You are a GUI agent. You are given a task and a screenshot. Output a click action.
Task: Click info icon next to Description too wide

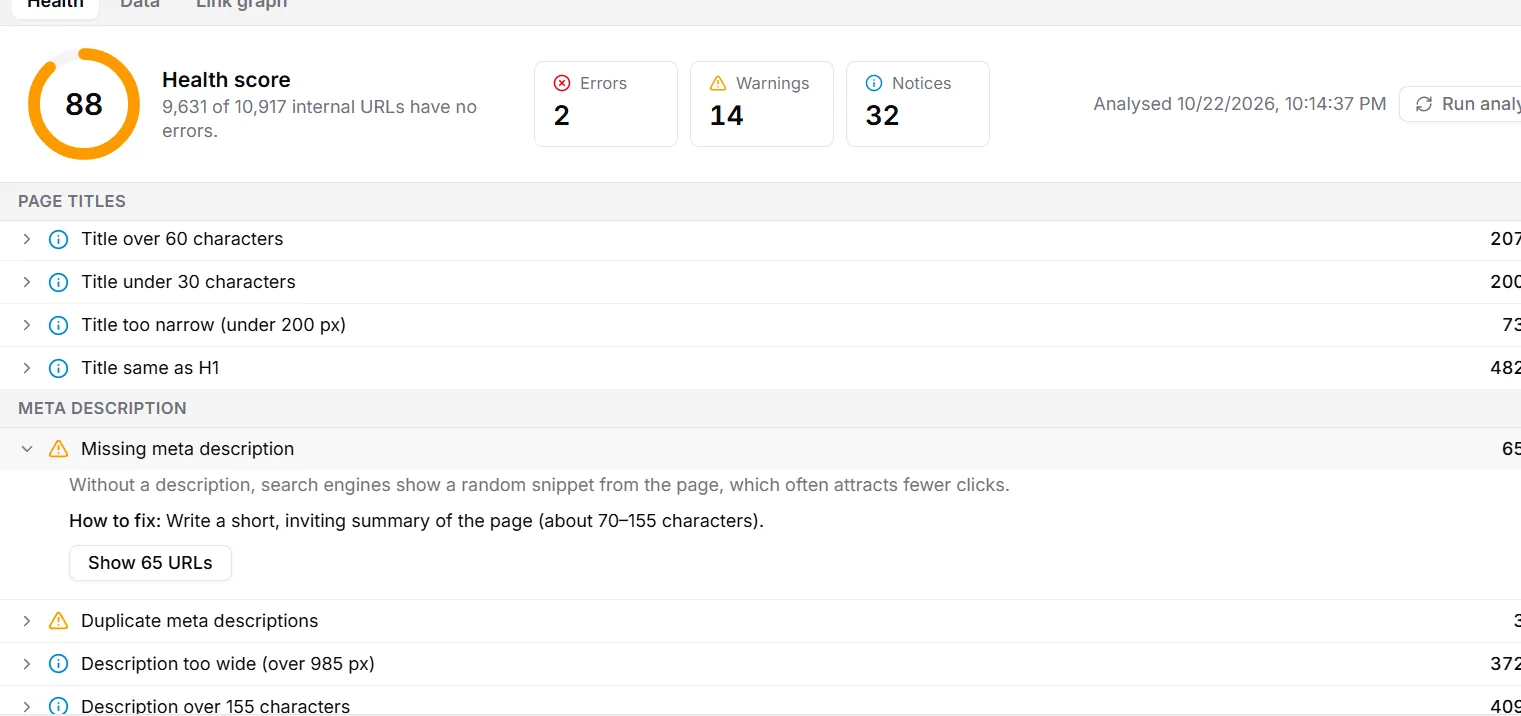tap(58, 664)
